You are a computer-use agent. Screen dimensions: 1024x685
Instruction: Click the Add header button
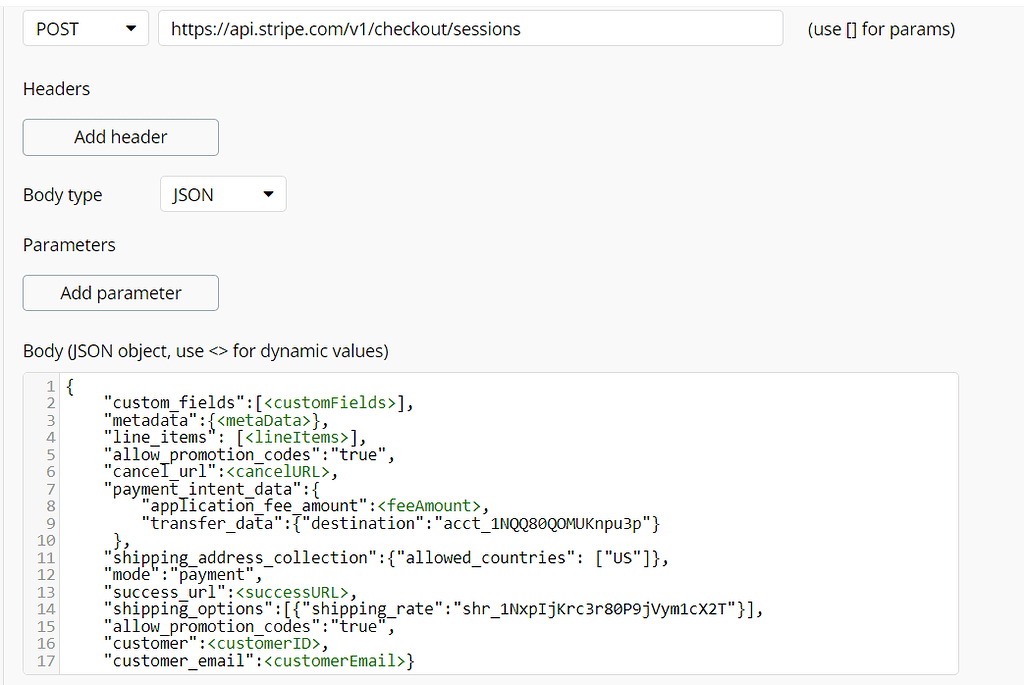[x=120, y=137]
